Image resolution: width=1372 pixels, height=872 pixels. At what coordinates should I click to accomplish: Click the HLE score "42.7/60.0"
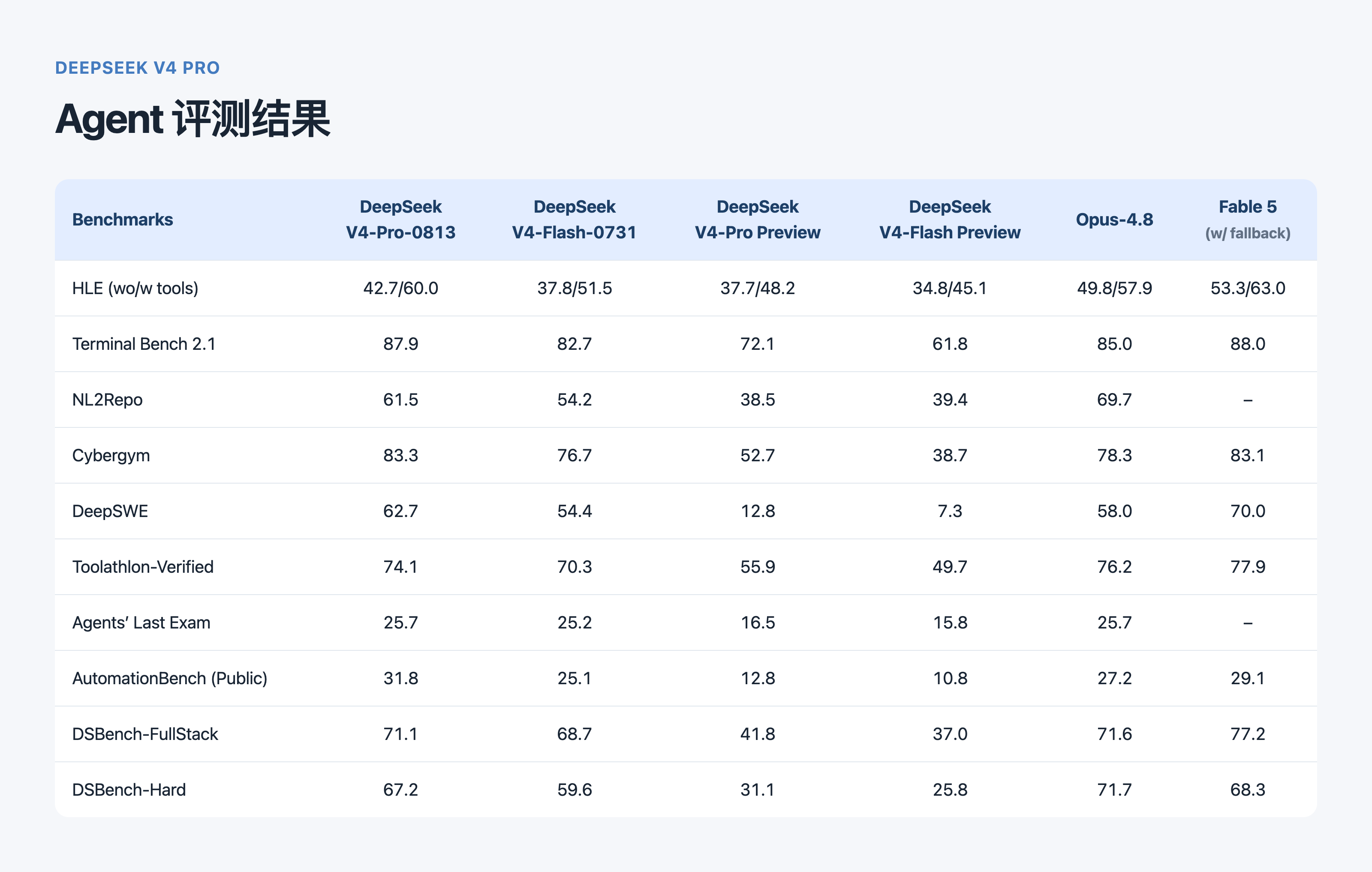pos(400,288)
